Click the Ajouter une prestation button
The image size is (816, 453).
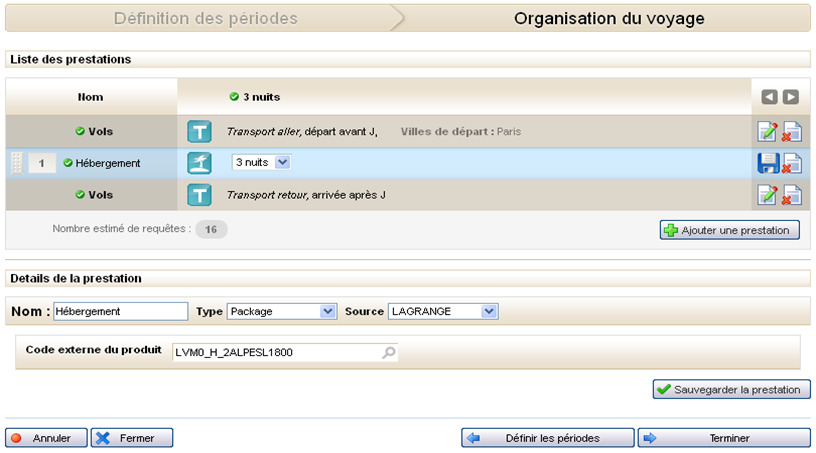[x=730, y=230]
